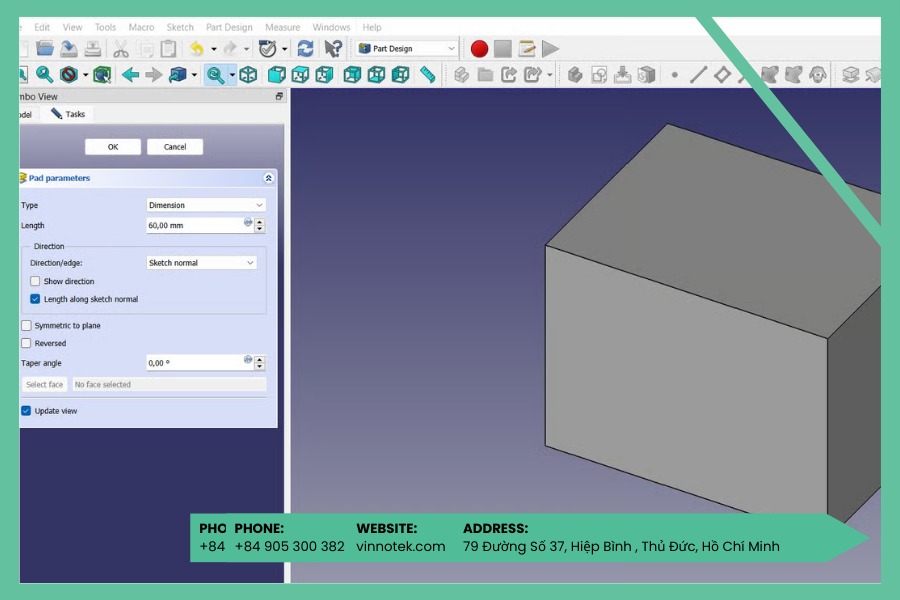This screenshot has width=900, height=600.
Task: Open the macro editor notepad icon
Action: pos(527,49)
